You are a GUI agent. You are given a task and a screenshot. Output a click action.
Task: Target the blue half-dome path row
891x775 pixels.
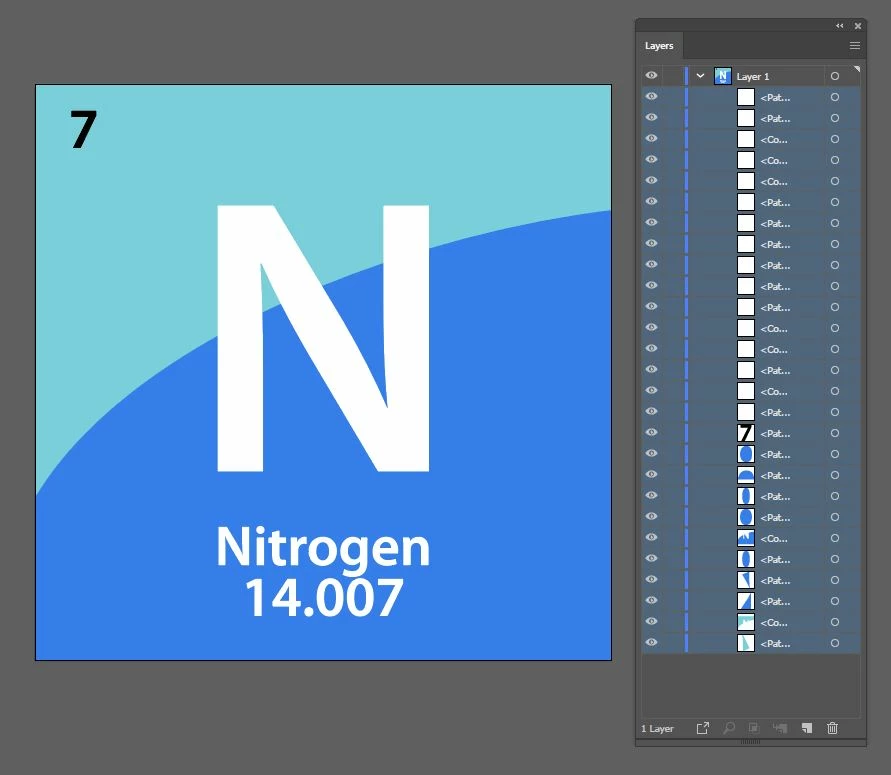coord(835,475)
